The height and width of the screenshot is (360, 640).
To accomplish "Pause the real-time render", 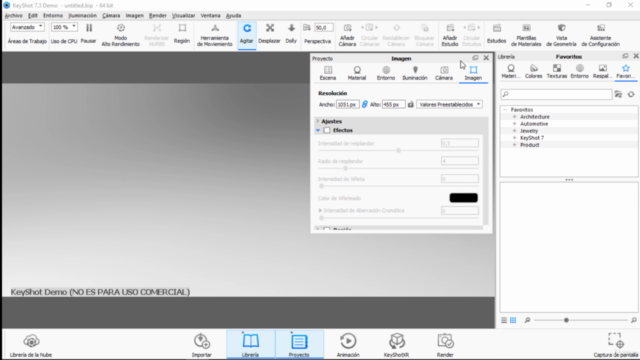I will coord(89,33).
